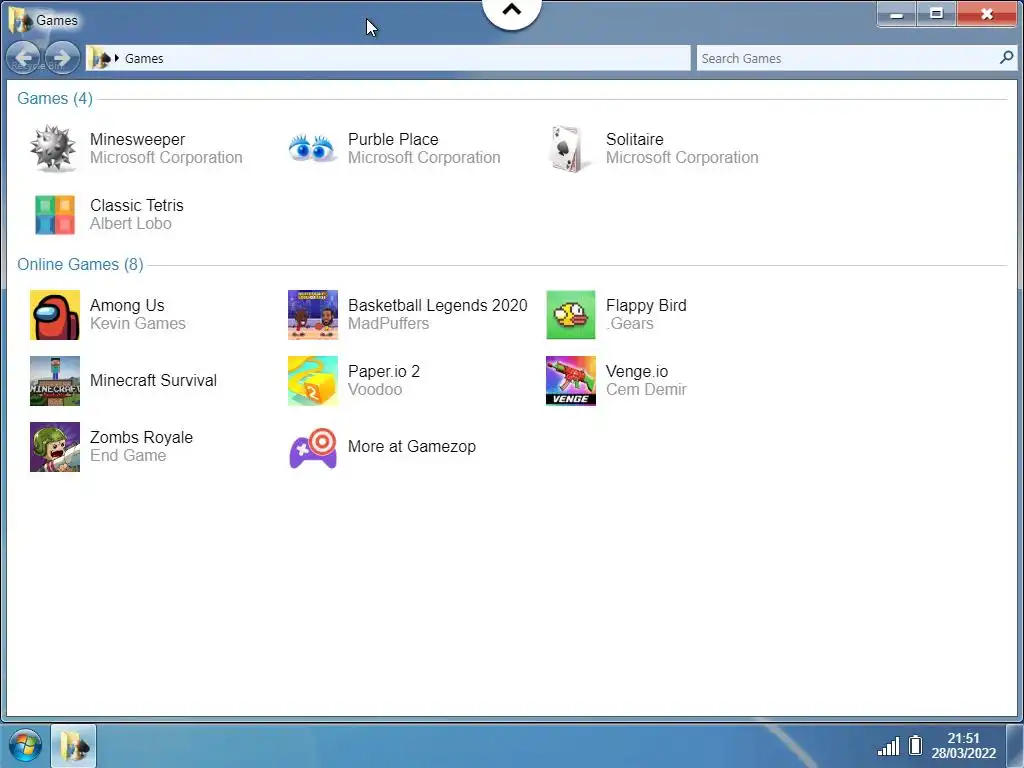Image resolution: width=1024 pixels, height=768 pixels.
Task: Open Basketball Legends 2020 thumbnail icon
Action: coord(313,315)
